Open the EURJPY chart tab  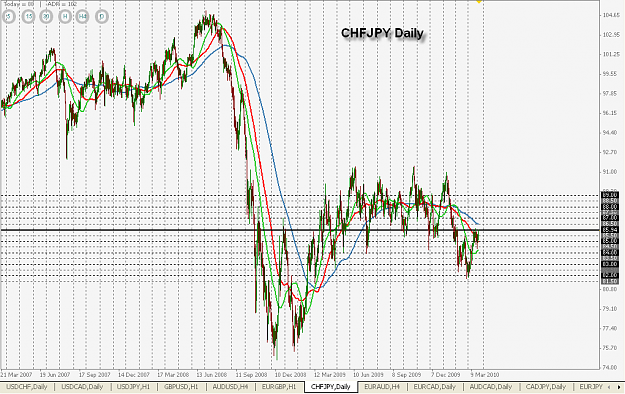591,386
